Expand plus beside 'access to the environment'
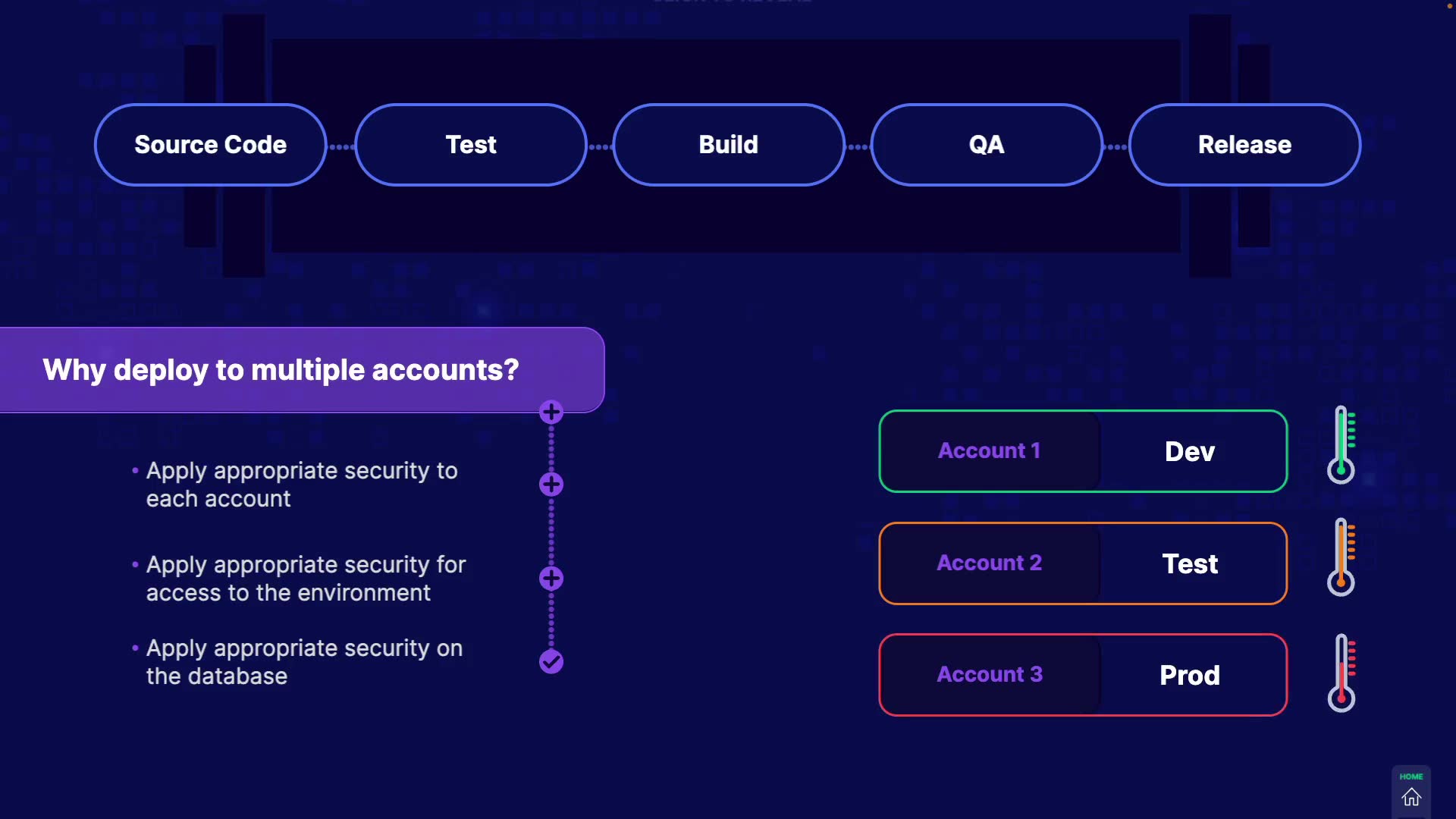The width and height of the screenshot is (1456, 819). [551, 579]
